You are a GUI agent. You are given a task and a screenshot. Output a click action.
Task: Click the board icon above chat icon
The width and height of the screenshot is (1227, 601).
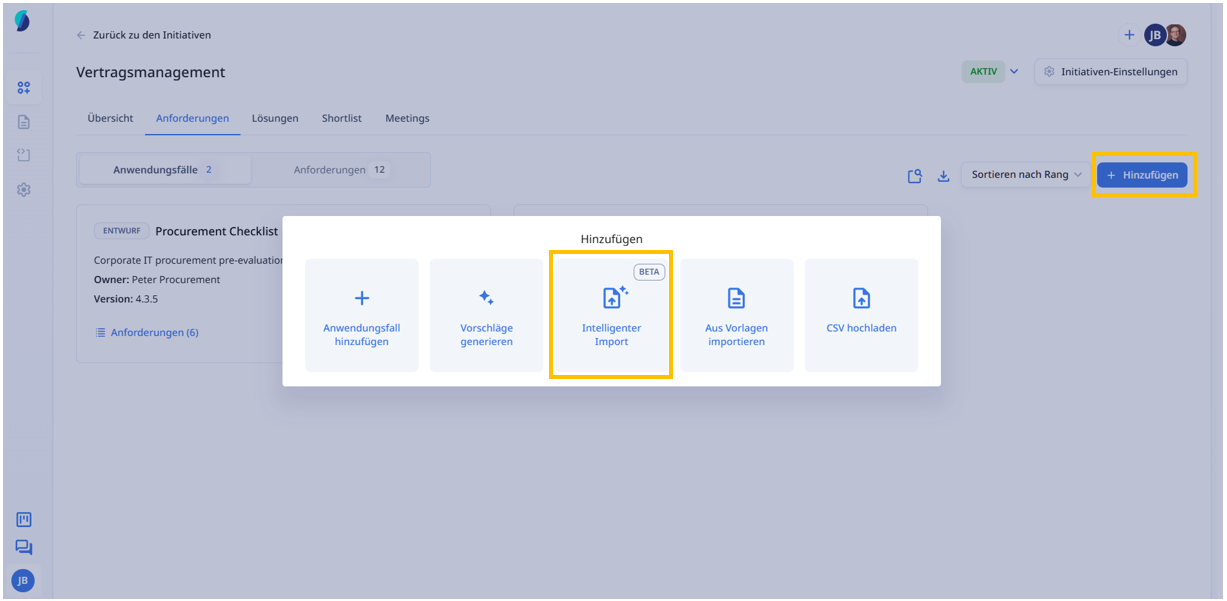click(24, 519)
